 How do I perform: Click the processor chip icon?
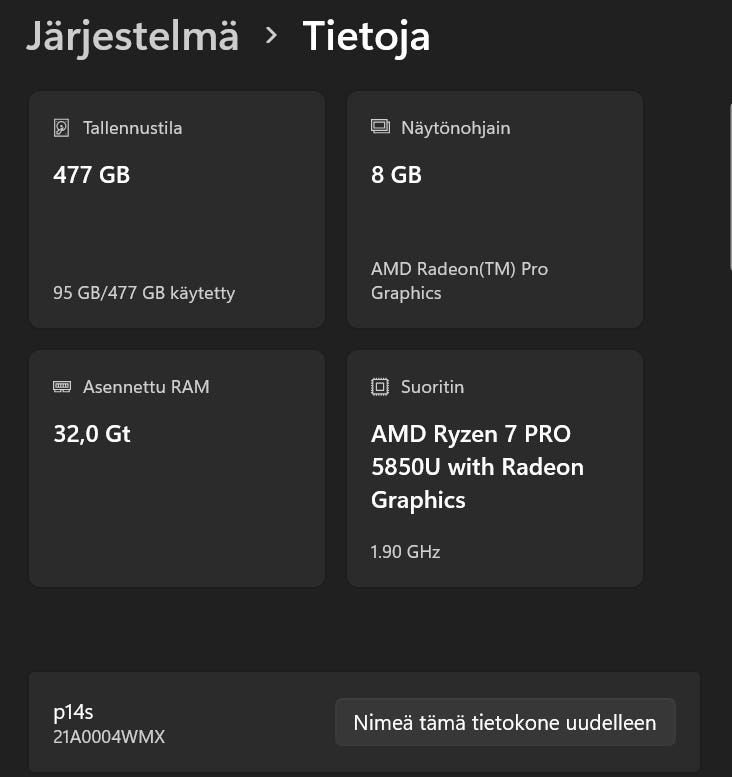pyautogui.click(x=380, y=386)
